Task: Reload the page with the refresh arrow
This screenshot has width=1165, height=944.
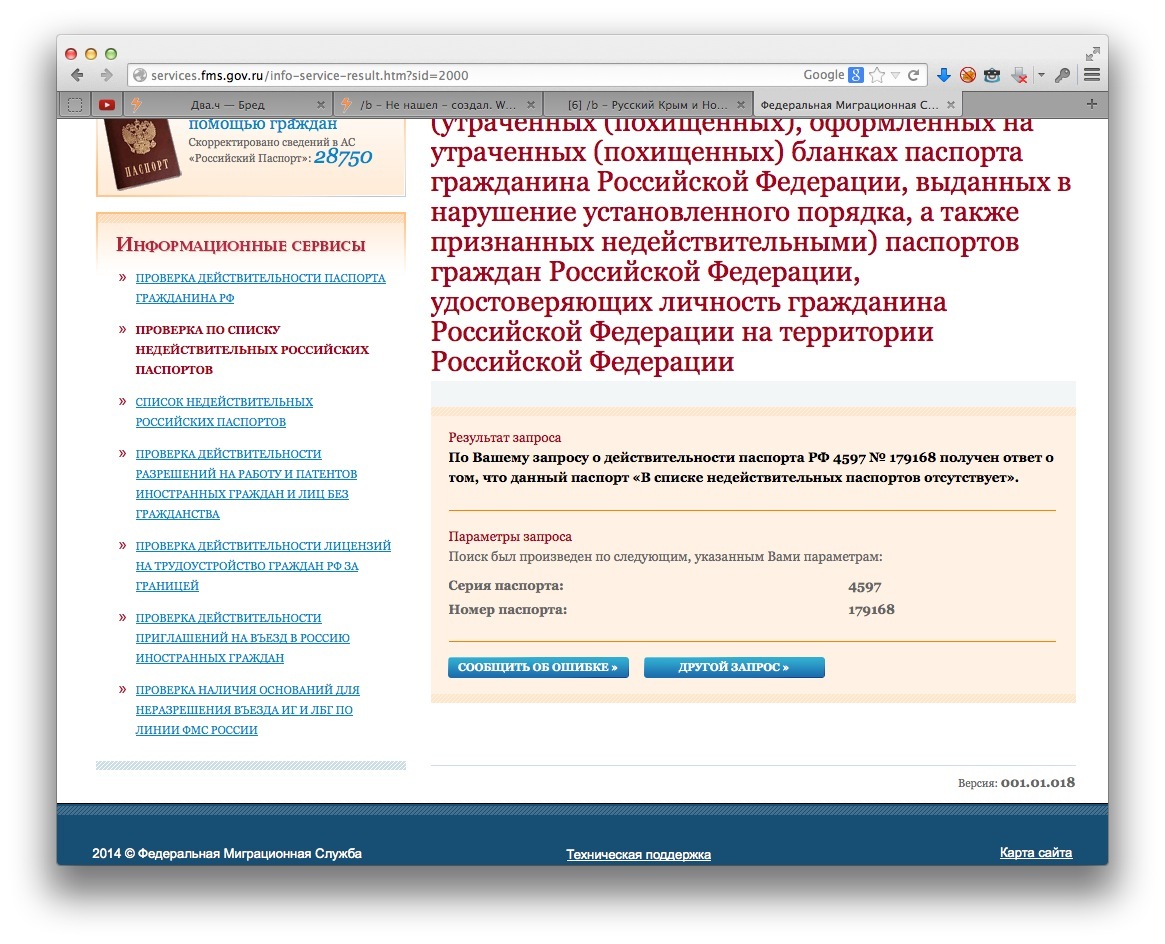Action: [913, 75]
